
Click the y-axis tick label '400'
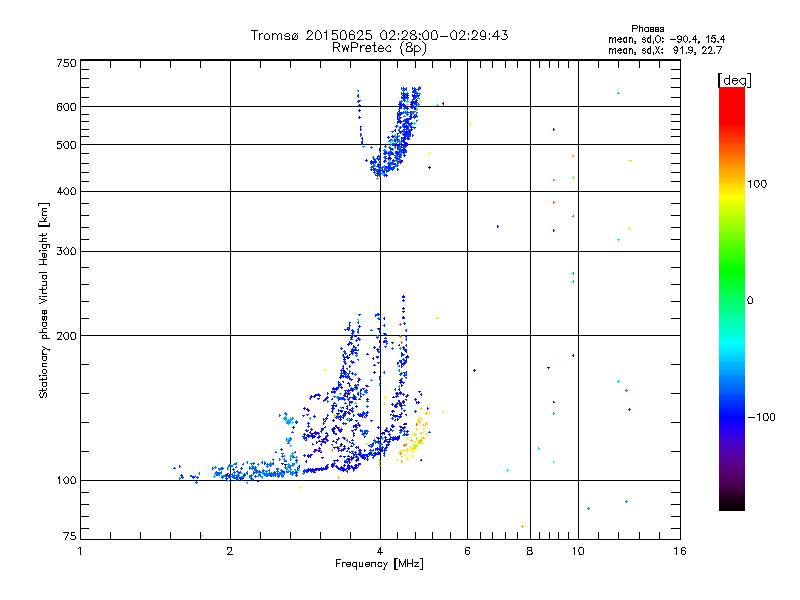[67, 192]
